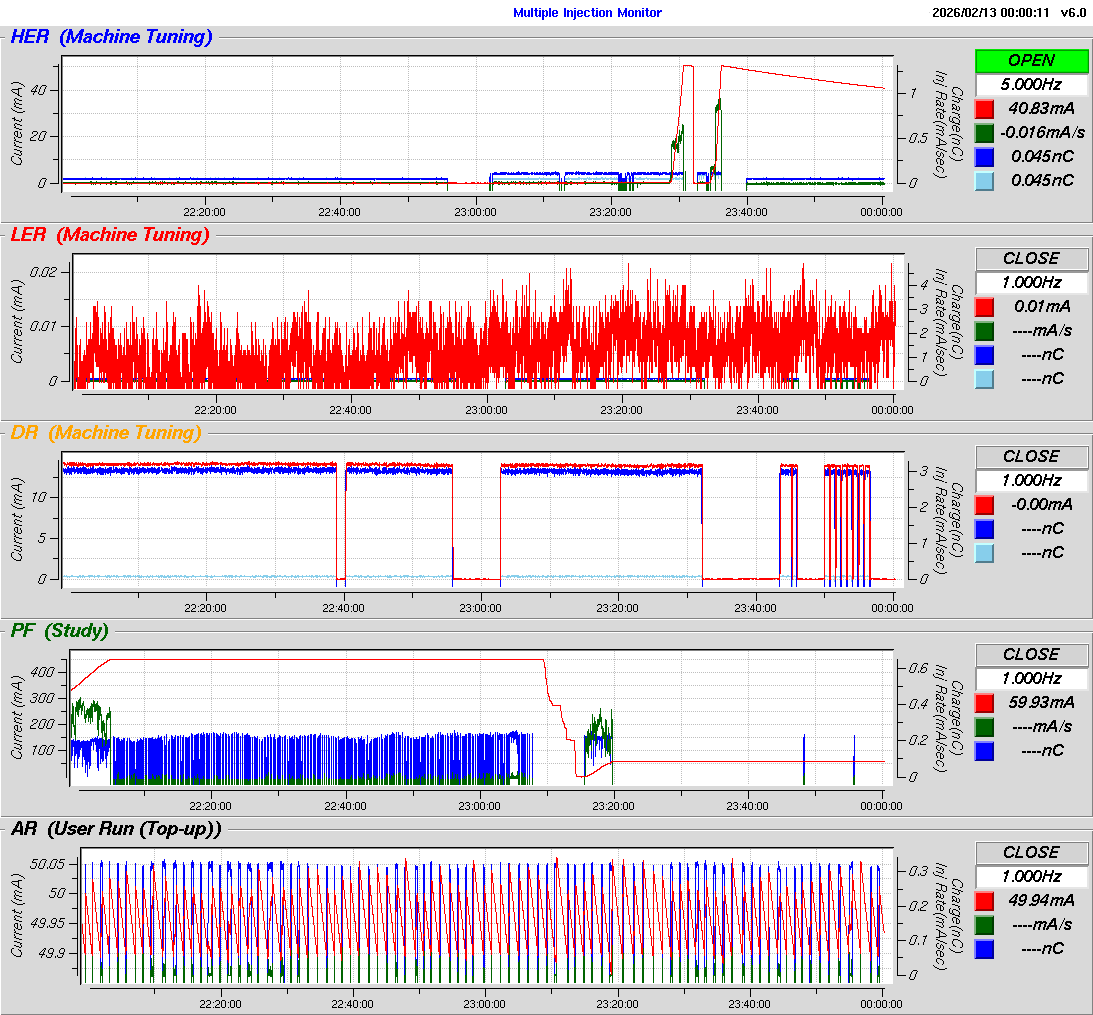
Task: Click the AR (User Run (Top-up)) title
Action: tap(115, 828)
